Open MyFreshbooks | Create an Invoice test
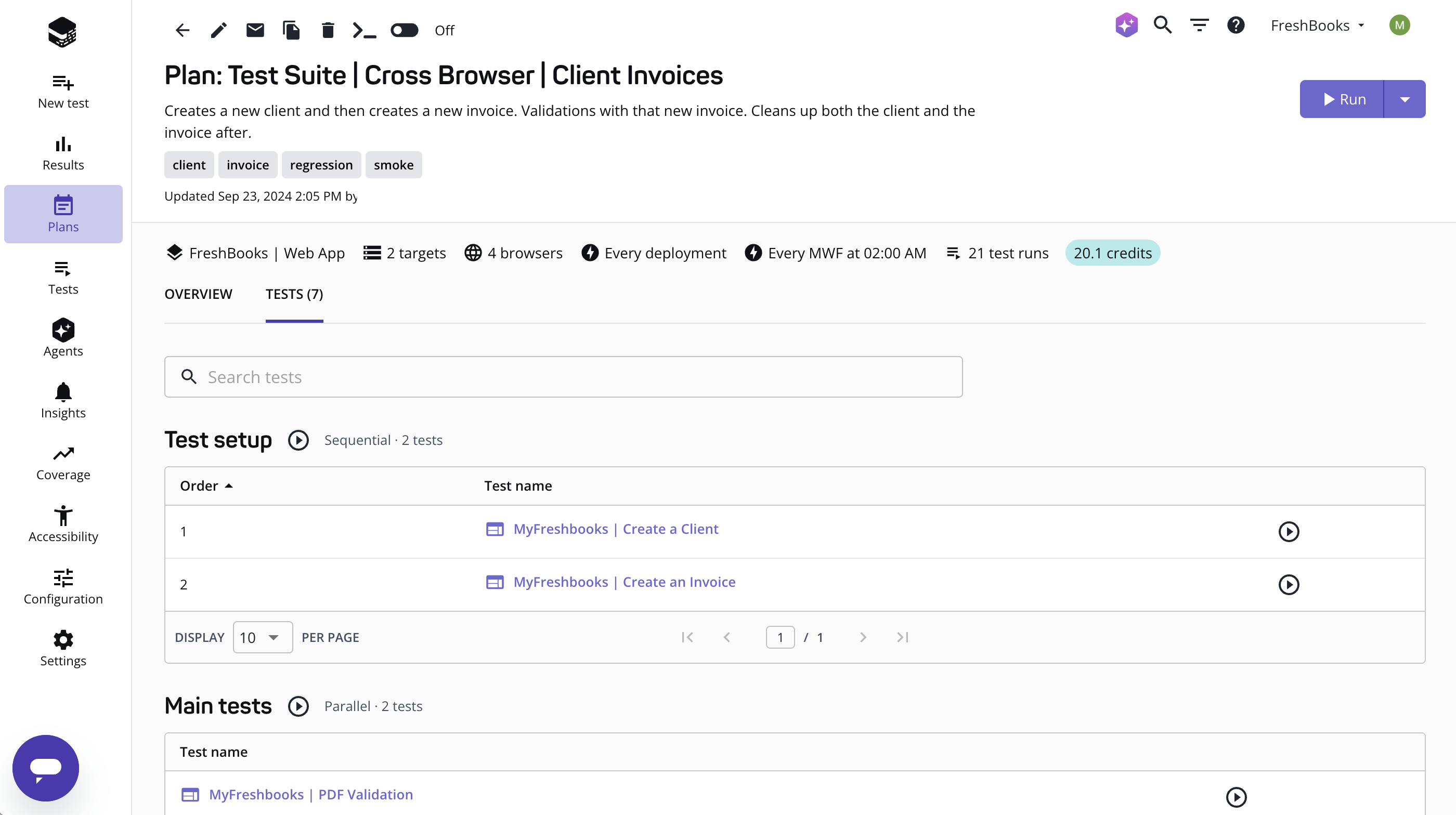1456x815 pixels. pos(624,582)
